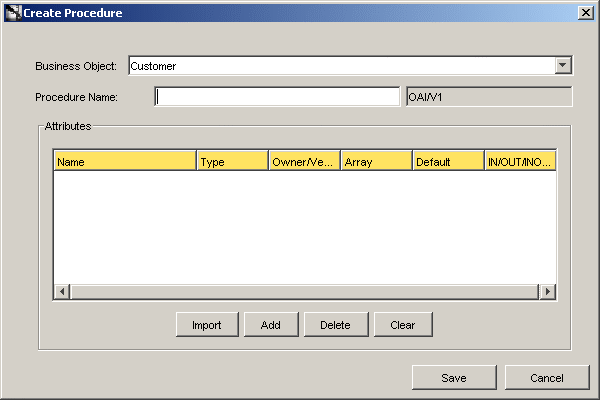This screenshot has height=400, width=600.
Task: Select the Type column header
Action: 233,161
